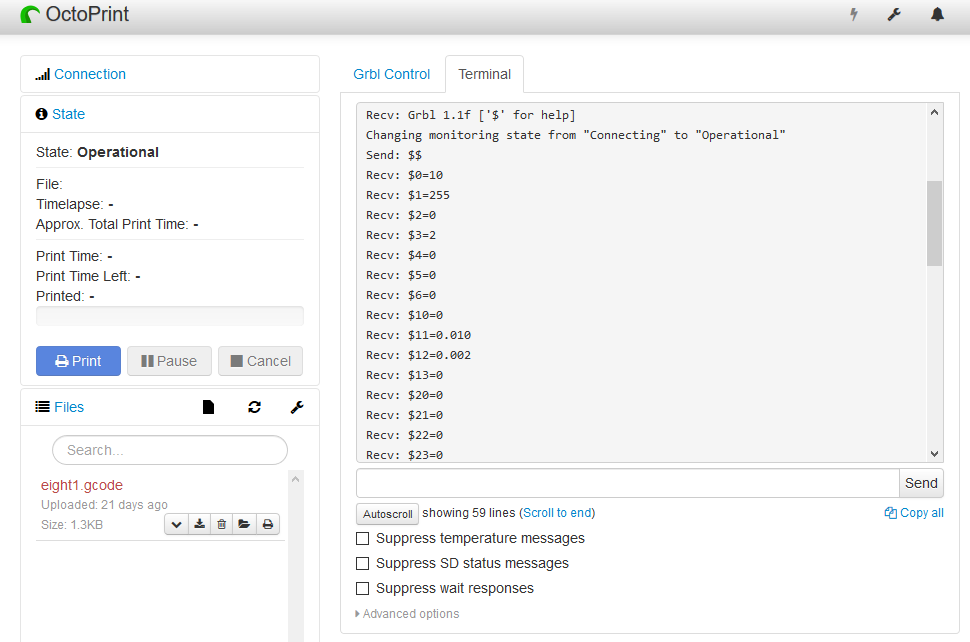Open the system commands lightning icon

[x=854, y=14]
